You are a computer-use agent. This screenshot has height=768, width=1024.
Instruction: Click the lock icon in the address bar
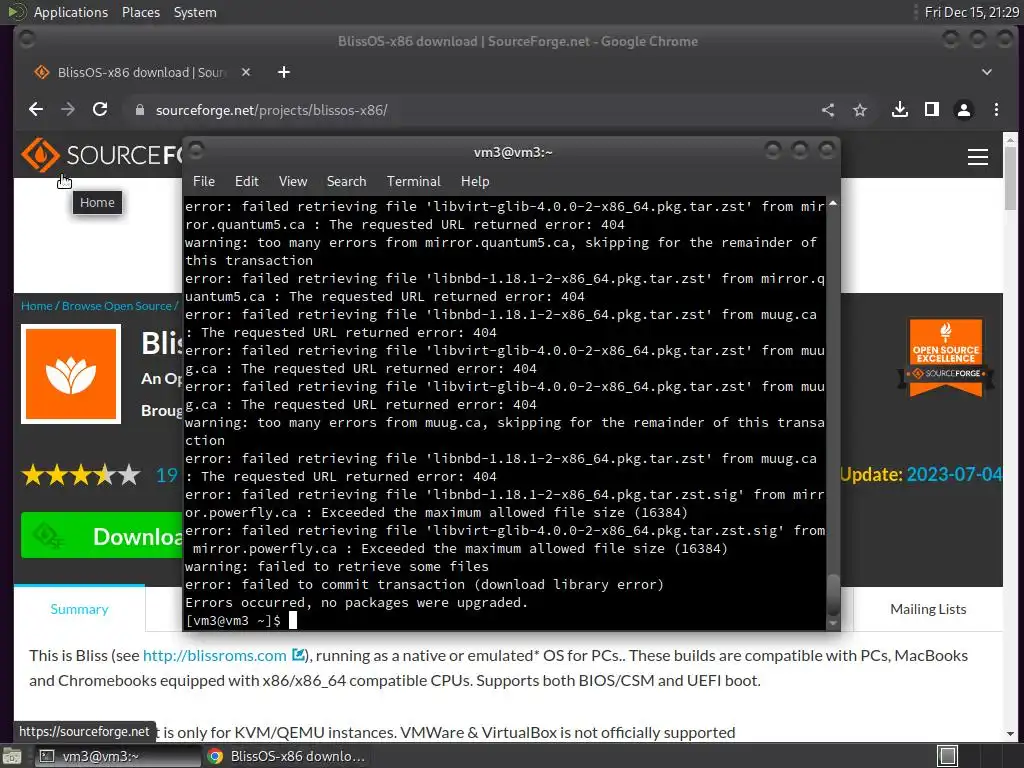tap(139, 110)
